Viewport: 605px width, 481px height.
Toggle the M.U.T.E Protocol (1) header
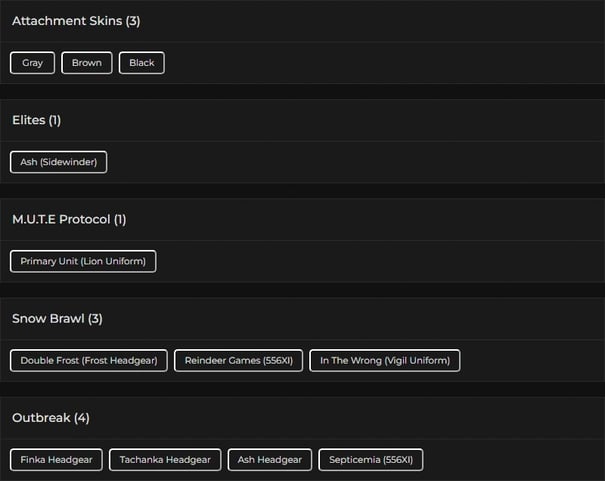(x=302, y=219)
